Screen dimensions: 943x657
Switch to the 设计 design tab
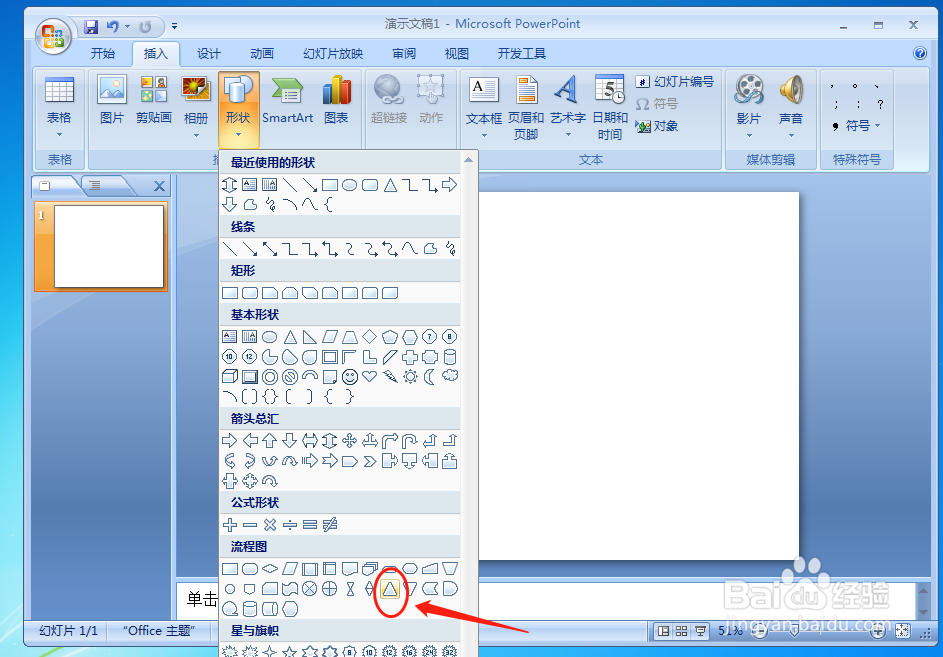pyautogui.click(x=209, y=54)
